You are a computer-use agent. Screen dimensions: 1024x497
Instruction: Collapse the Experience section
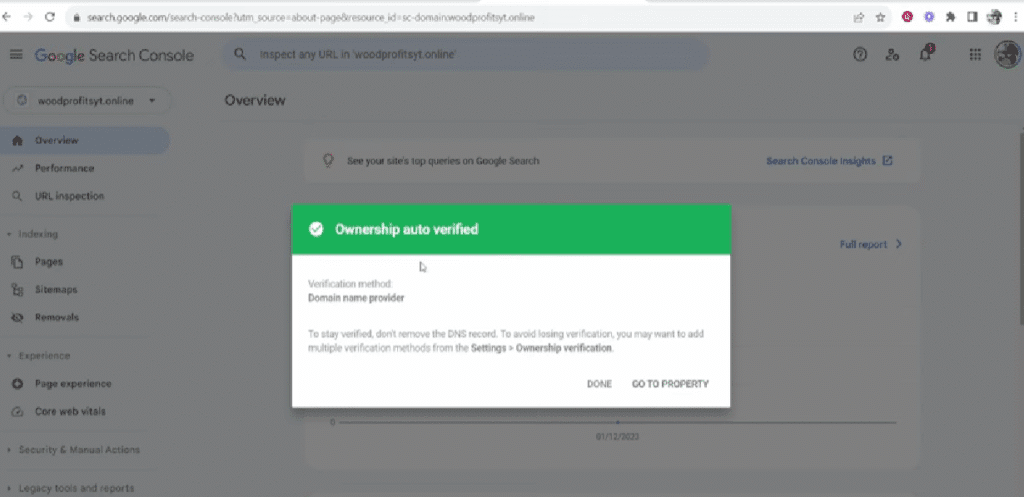point(39,356)
